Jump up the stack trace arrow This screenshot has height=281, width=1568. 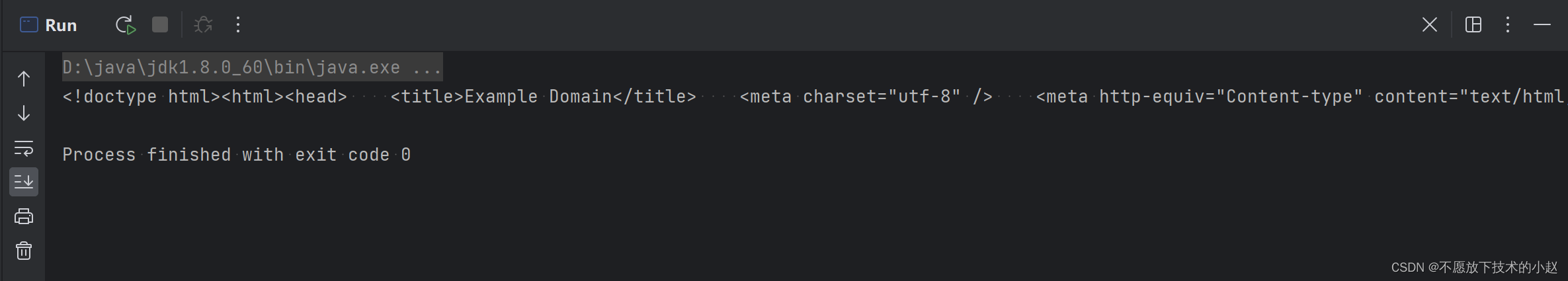[24, 79]
